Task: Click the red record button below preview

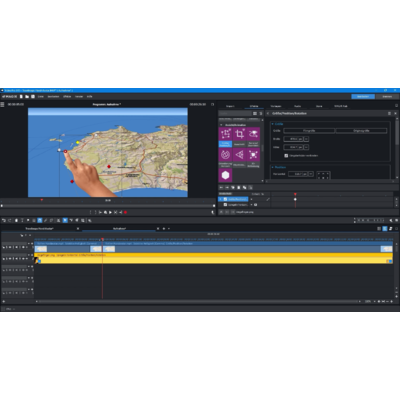Action: point(125,212)
